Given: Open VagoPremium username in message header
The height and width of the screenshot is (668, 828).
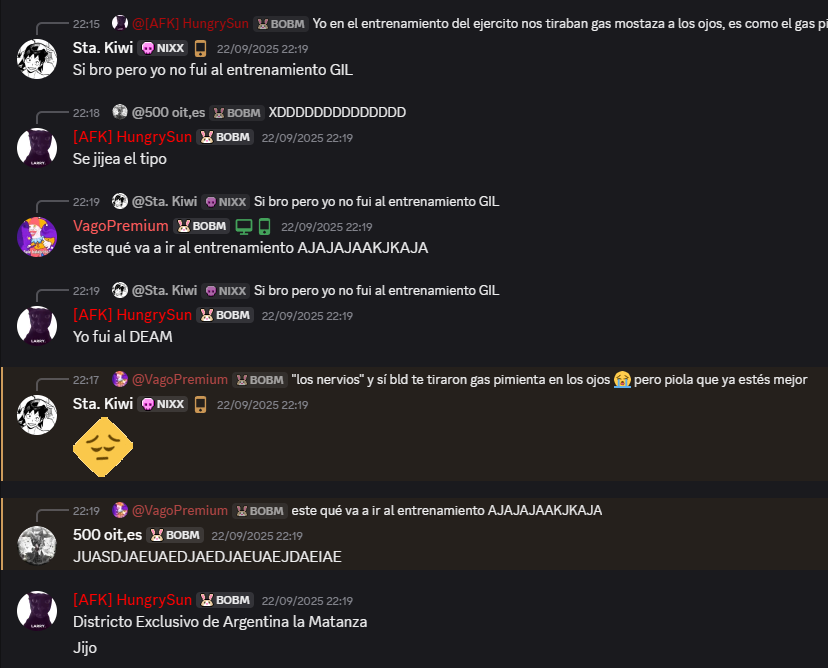Looking at the screenshot, I should click(x=120, y=226).
